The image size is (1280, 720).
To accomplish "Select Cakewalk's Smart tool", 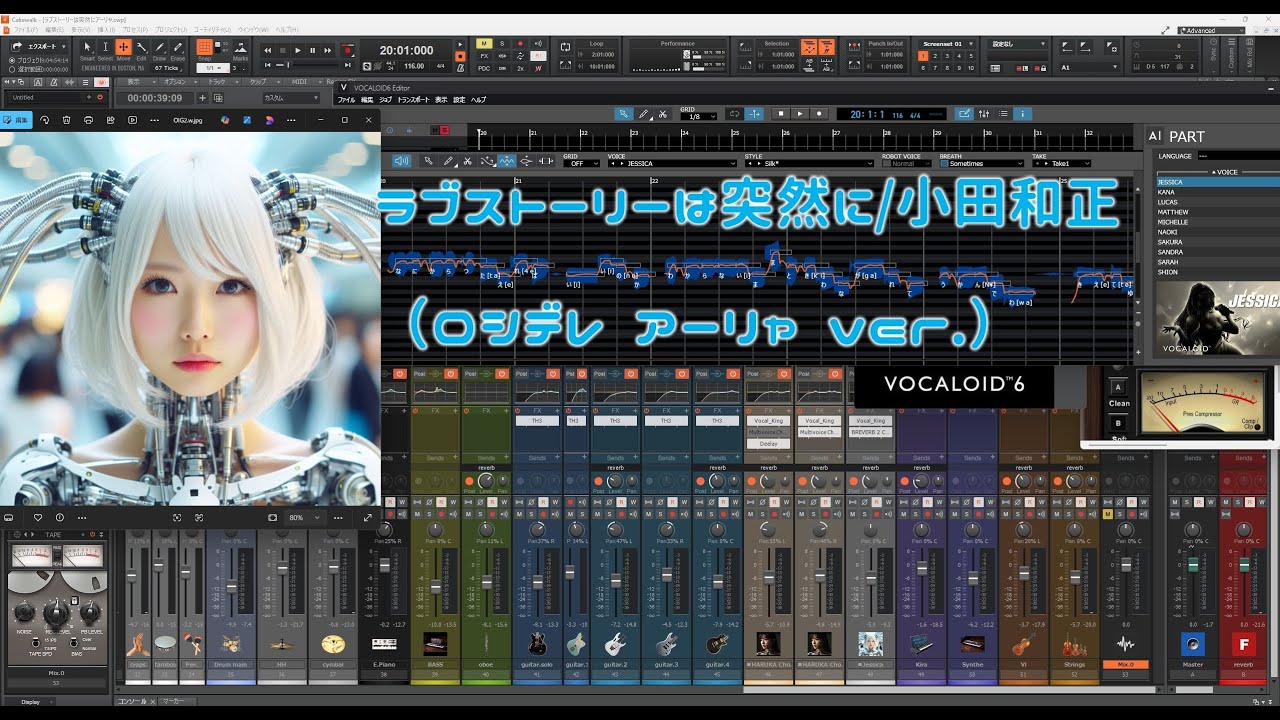I will tap(87, 47).
